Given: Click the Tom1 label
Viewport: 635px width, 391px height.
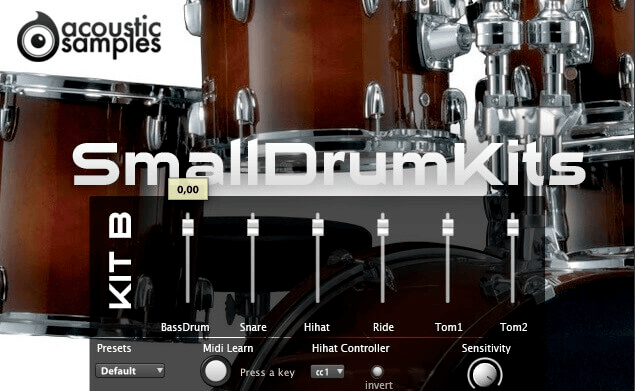Looking at the screenshot, I should [x=448, y=327].
